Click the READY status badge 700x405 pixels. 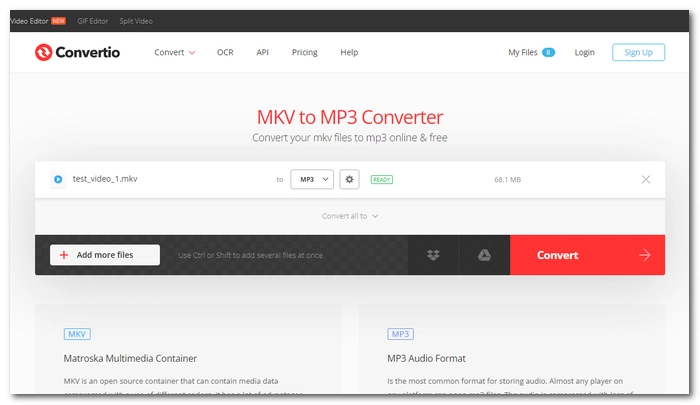pyautogui.click(x=382, y=180)
